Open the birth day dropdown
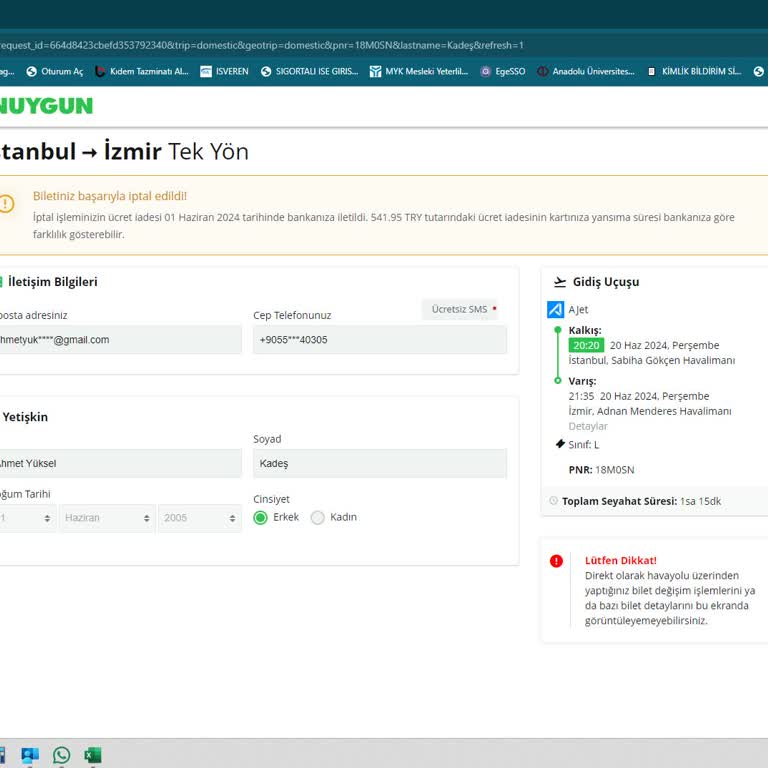The width and height of the screenshot is (768, 768). 25,518
